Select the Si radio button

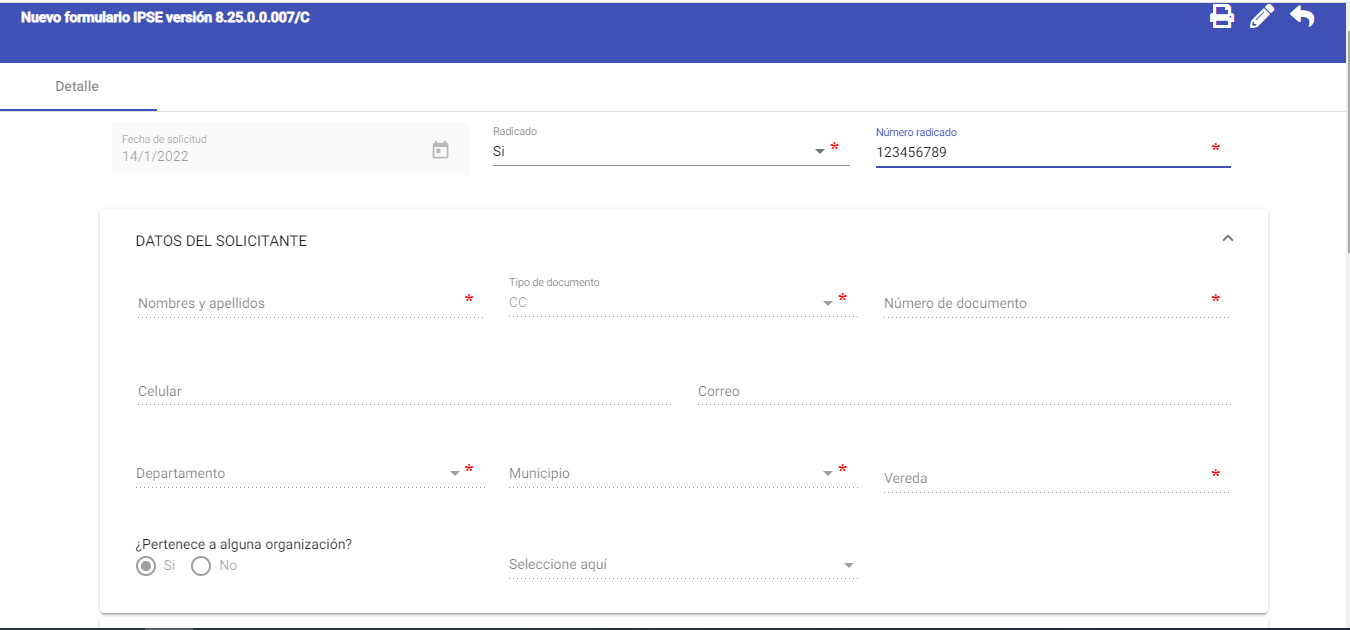pos(146,566)
